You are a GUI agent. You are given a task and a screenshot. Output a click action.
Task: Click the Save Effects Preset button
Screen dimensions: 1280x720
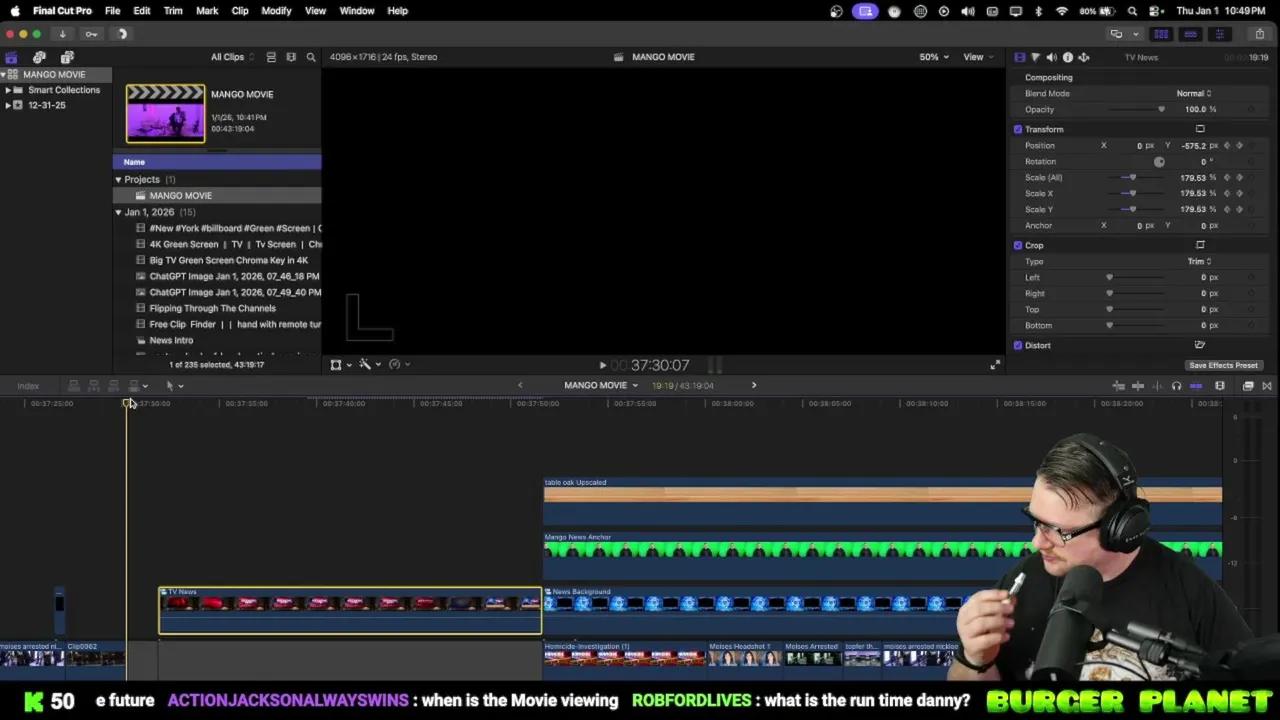[x=1223, y=366]
